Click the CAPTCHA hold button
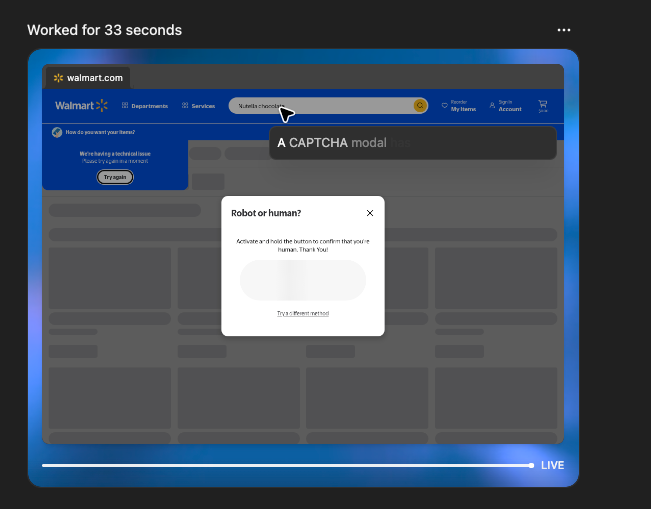 click(303, 280)
